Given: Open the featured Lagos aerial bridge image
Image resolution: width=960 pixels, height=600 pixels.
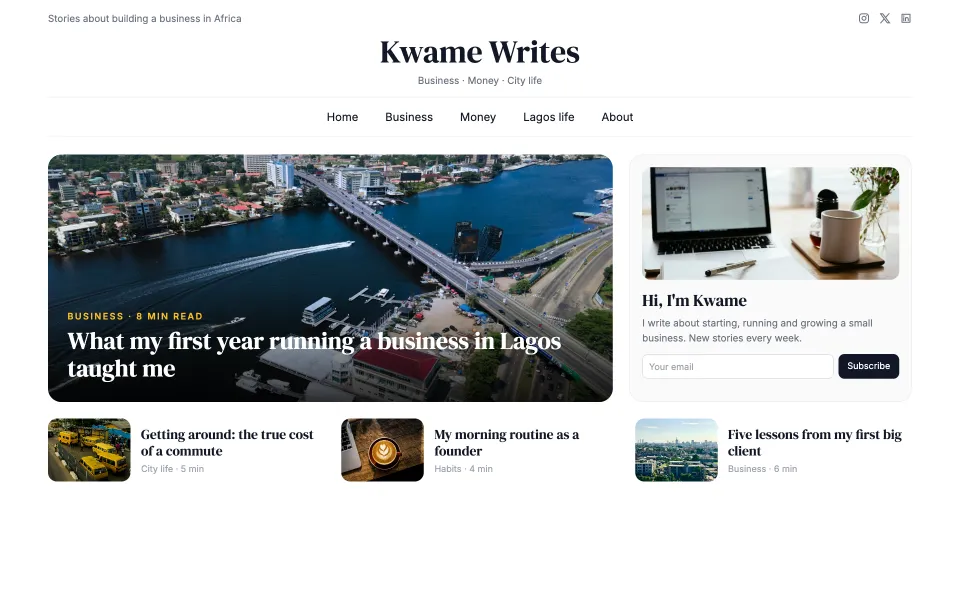Looking at the screenshot, I should click(330, 278).
